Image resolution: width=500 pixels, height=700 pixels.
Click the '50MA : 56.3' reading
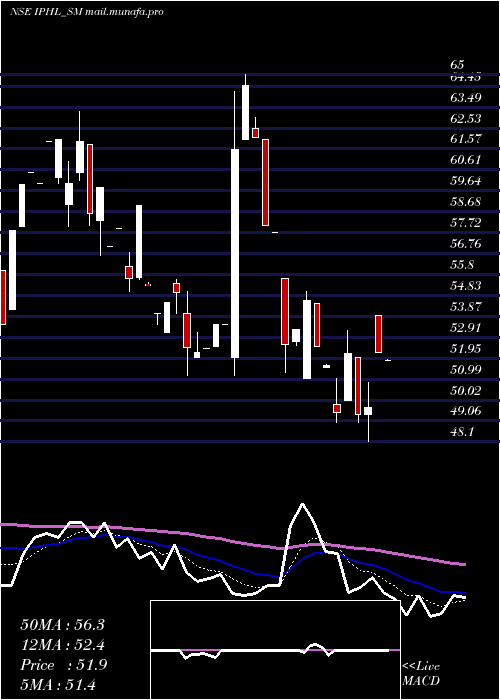pos(63,625)
